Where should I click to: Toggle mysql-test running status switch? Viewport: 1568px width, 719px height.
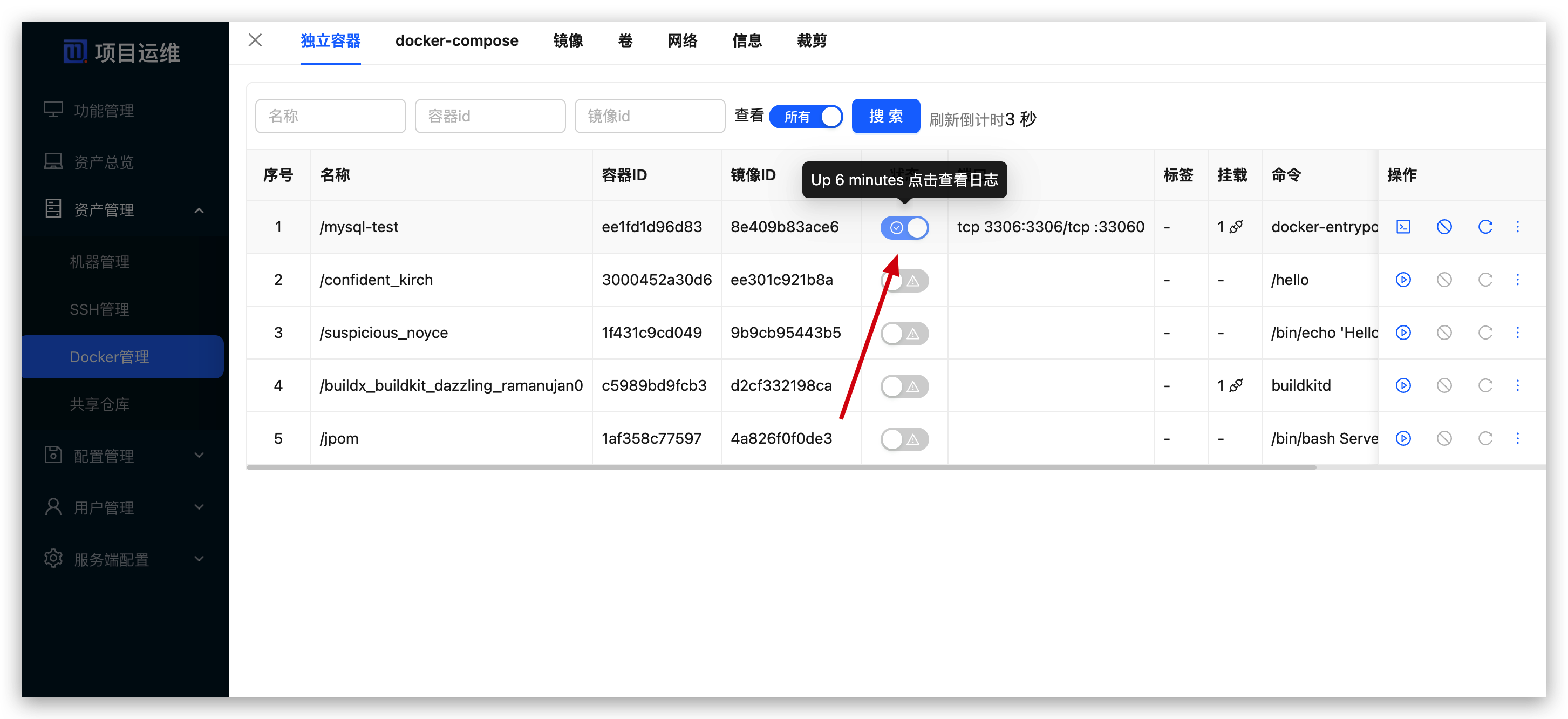click(904, 228)
